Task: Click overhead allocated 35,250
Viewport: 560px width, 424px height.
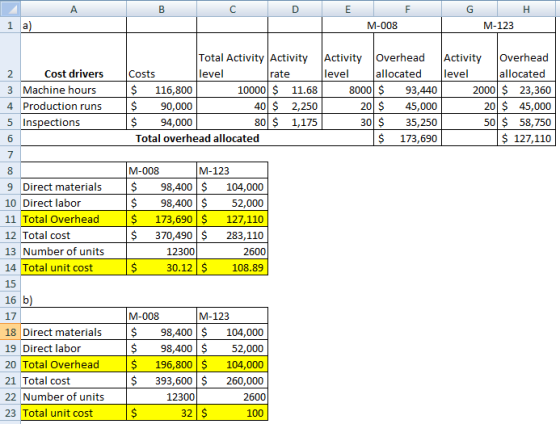Action: pyautogui.click(x=408, y=122)
